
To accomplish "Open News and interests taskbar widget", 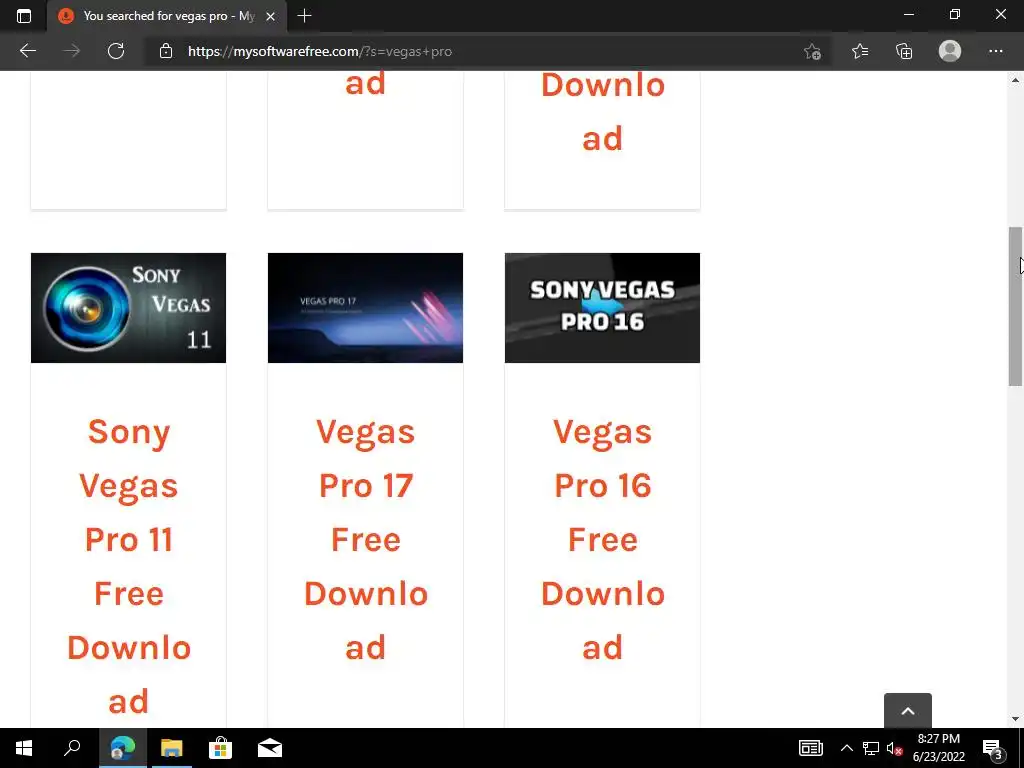I will point(810,748).
